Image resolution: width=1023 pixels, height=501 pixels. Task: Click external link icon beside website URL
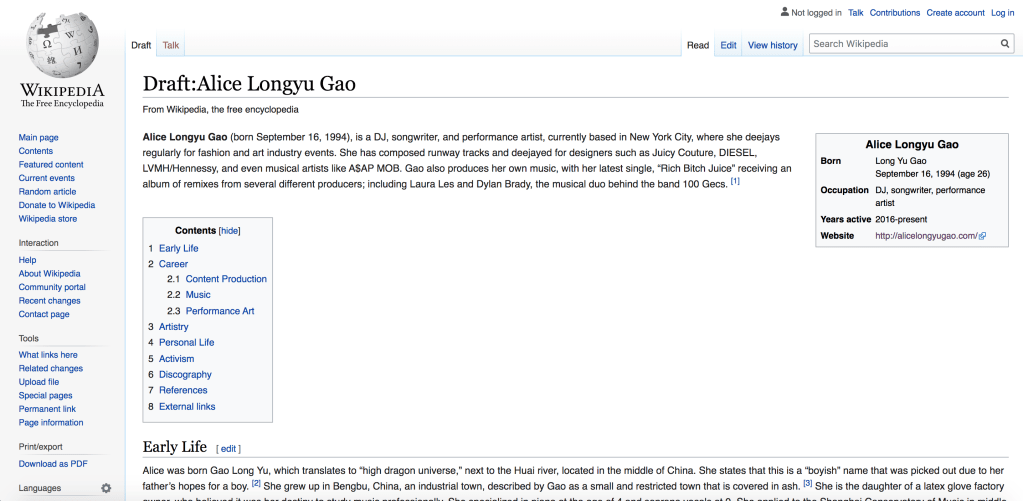coord(982,236)
